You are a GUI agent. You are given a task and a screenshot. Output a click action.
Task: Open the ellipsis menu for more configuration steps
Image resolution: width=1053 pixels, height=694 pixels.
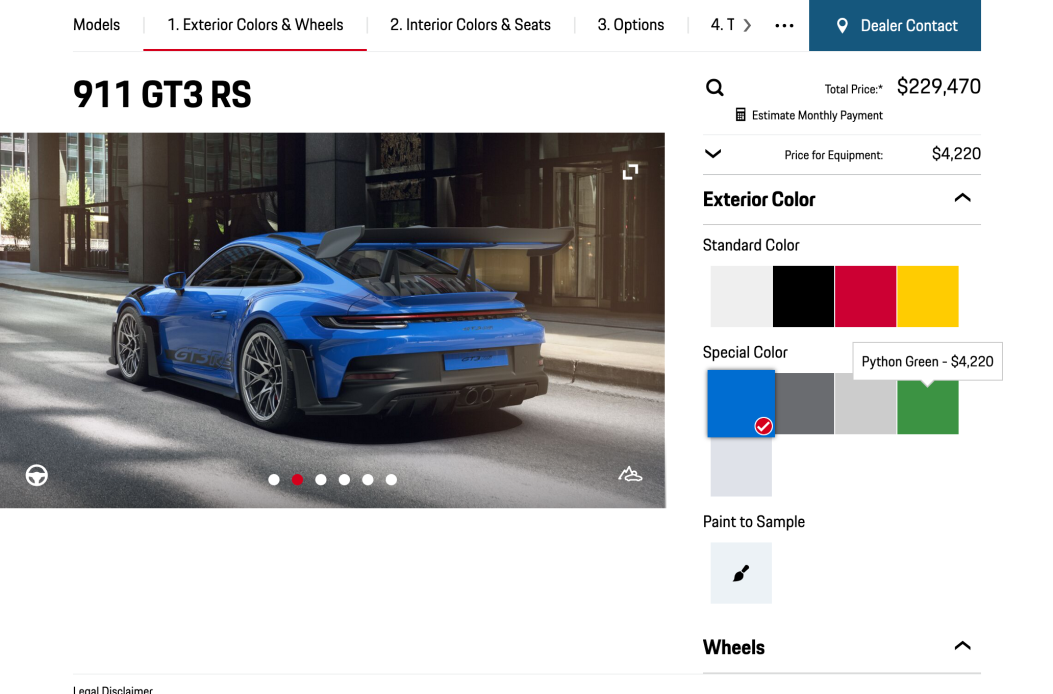[x=783, y=25]
